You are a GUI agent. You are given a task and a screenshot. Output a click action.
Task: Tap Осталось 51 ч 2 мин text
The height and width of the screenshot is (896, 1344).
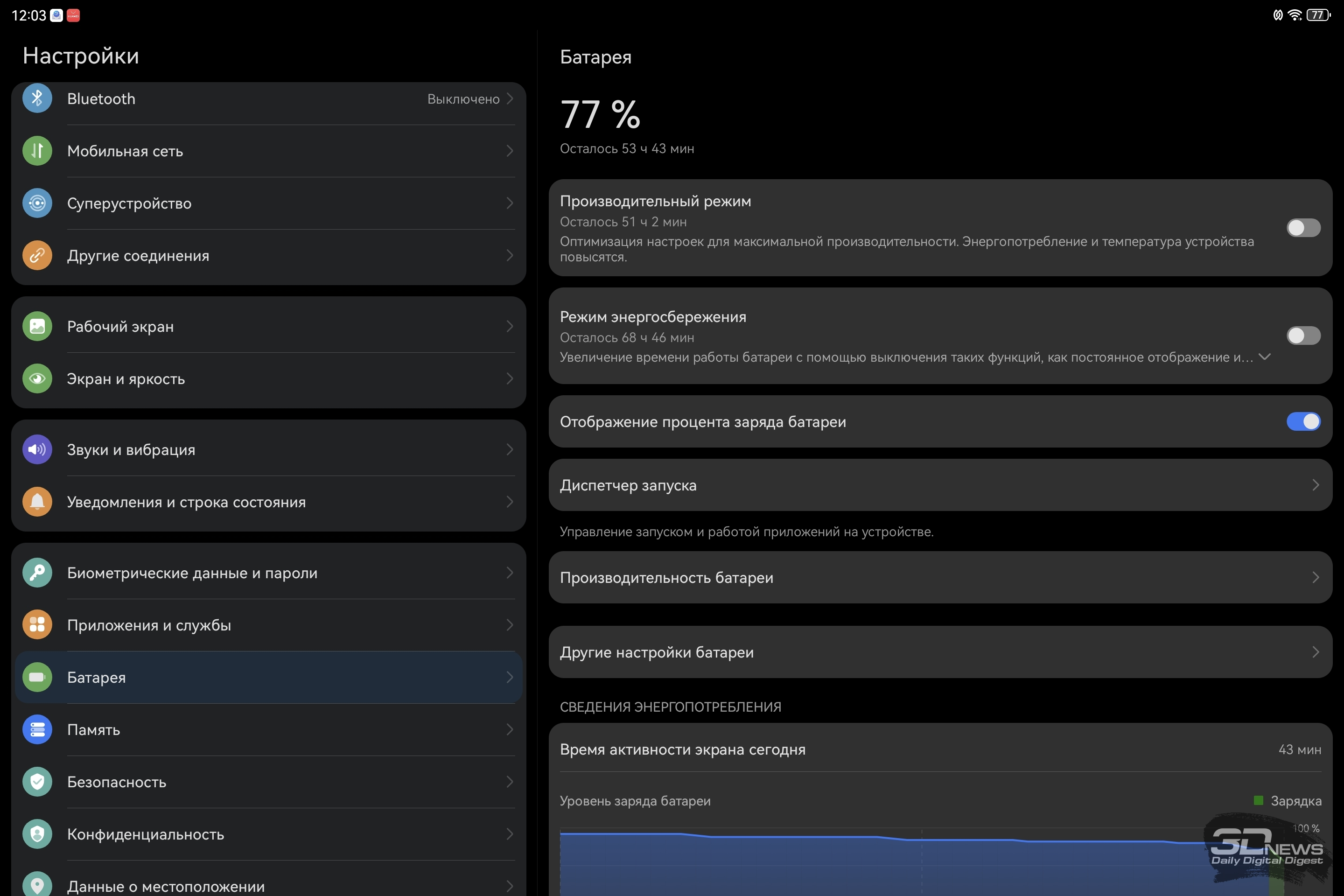(x=623, y=222)
